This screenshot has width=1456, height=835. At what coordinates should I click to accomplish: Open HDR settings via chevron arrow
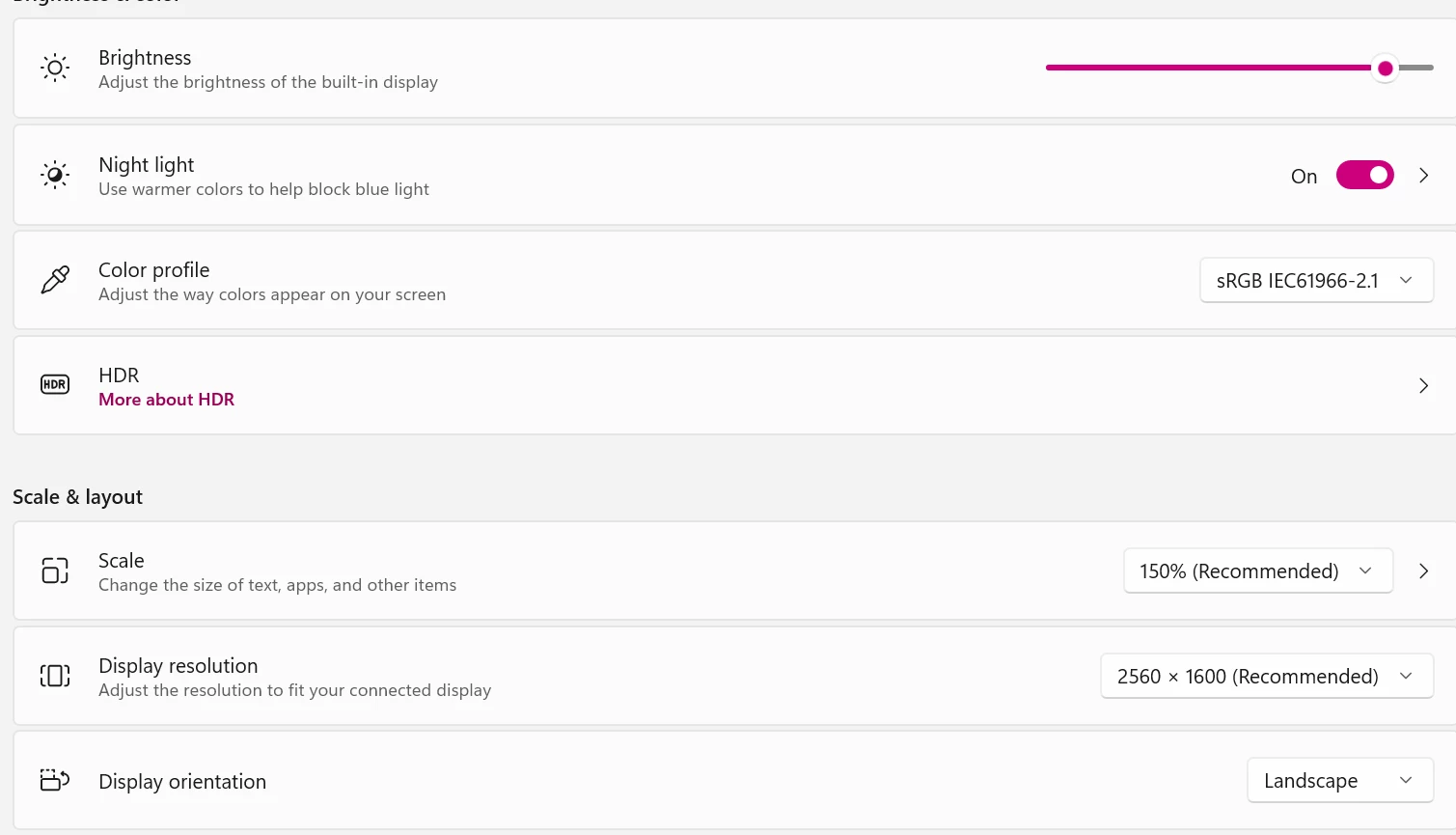click(1423, 386)
